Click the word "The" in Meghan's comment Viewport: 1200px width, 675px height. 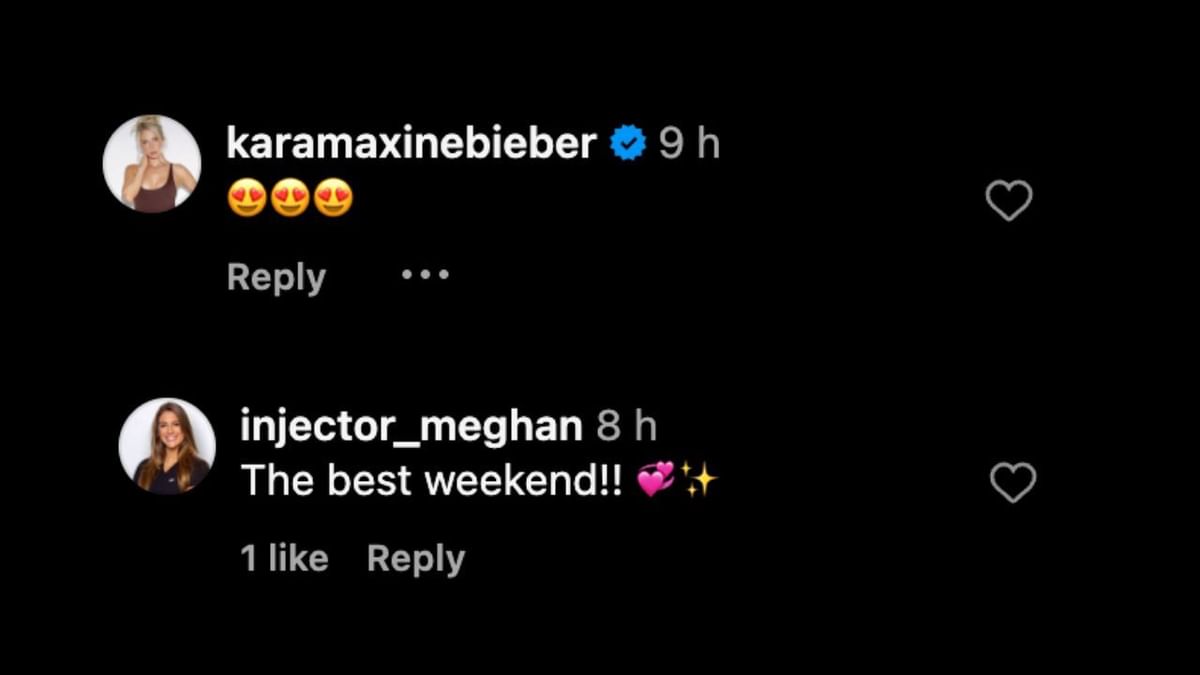click(270, 481)
